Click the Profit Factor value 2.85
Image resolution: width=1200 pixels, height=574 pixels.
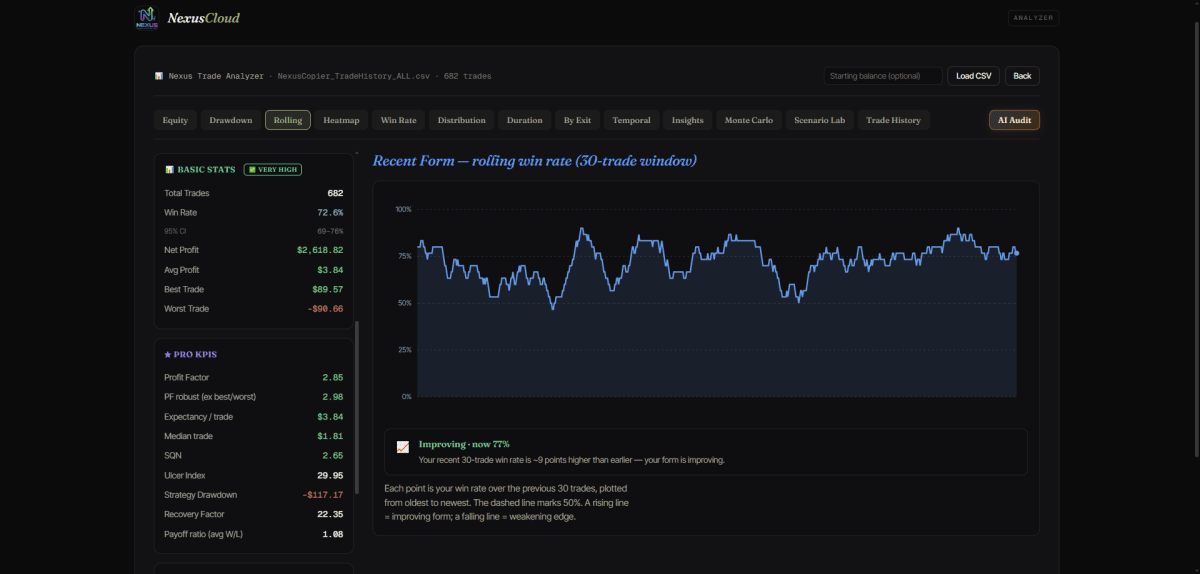pyautogui.click(x=333, y=377)
